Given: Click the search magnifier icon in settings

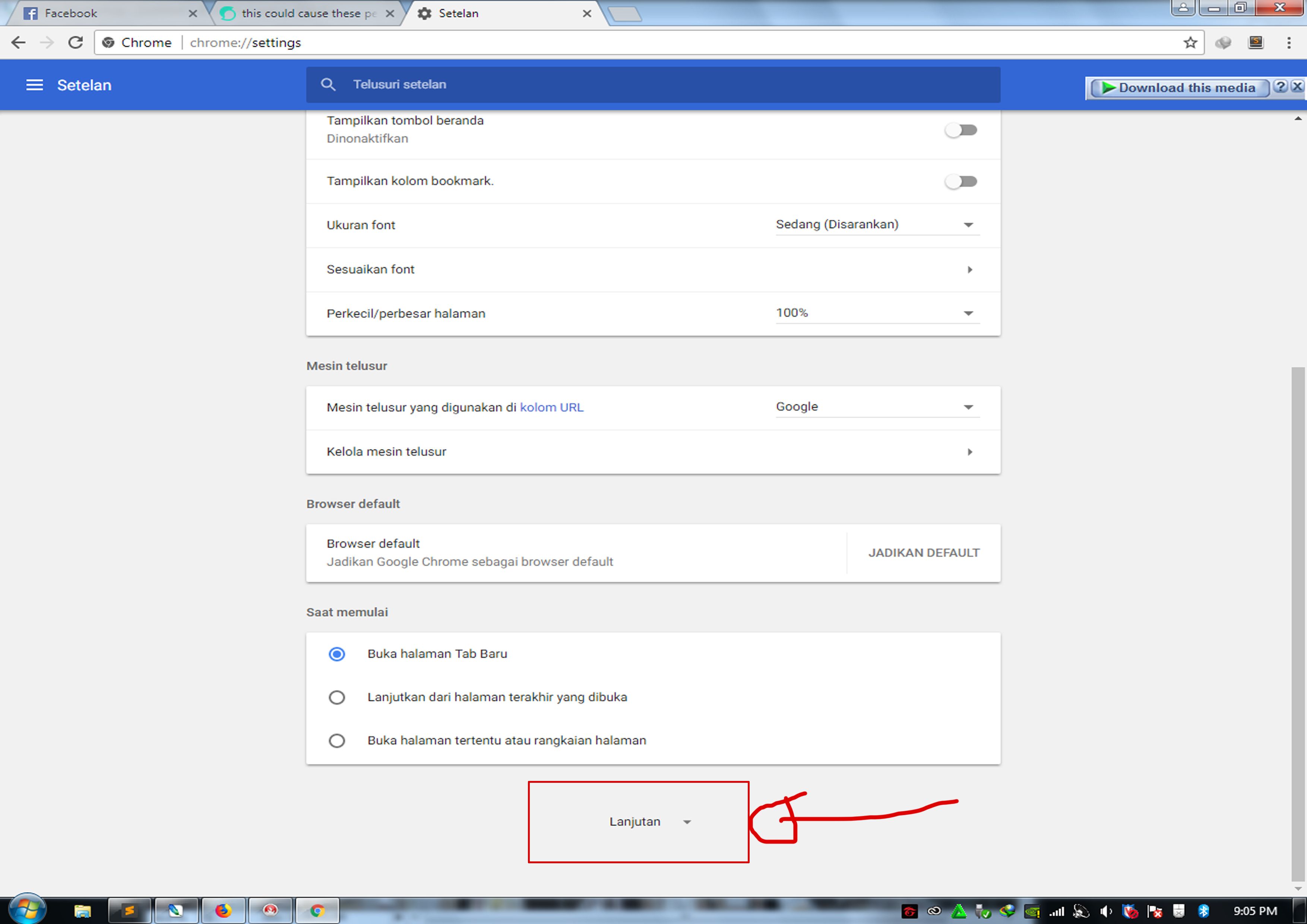Looking at the screenshot, I should pos(328,84).
